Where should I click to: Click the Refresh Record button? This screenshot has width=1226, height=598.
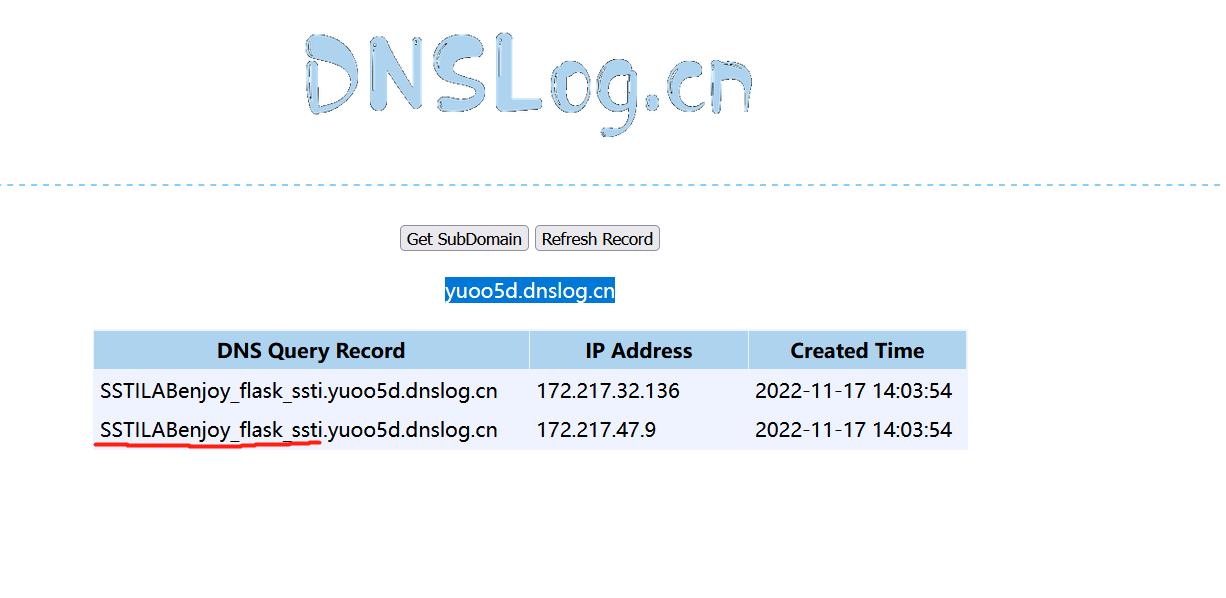[597, 239]
